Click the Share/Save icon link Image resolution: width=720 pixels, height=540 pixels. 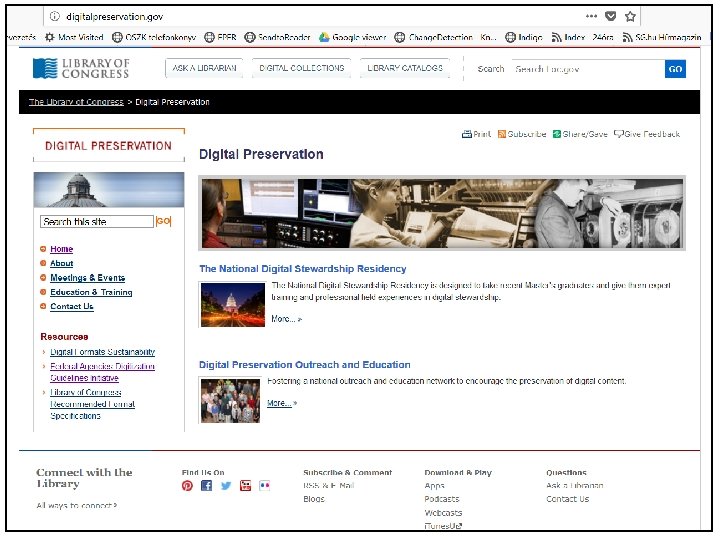click(x=580, y=134)
